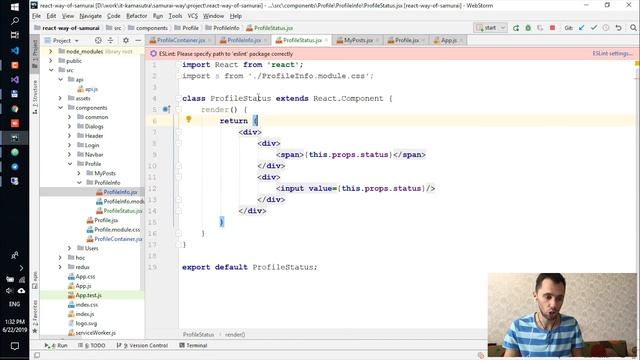The image size is (640, 360).
Task: Toggle the Structure tool window stripe
Action: click(35, 97)
